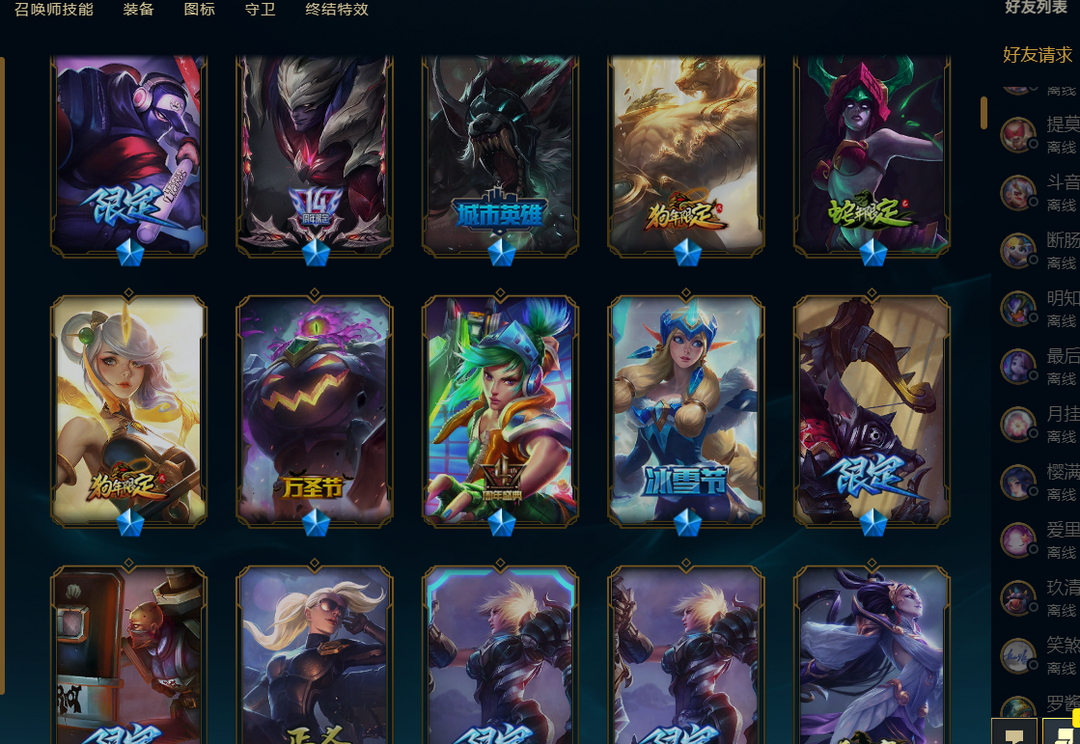Click the blue gem under 万圣节 pumpkin skin

pos(315,523)
